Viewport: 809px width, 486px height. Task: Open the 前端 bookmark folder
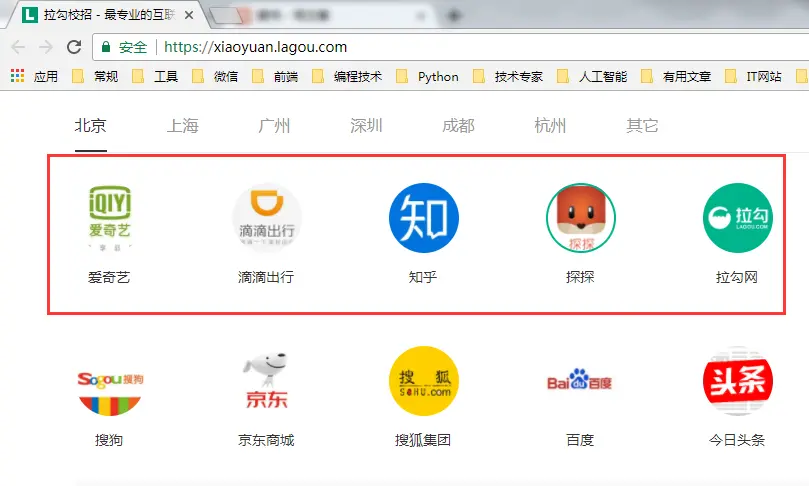pos(275,76)
